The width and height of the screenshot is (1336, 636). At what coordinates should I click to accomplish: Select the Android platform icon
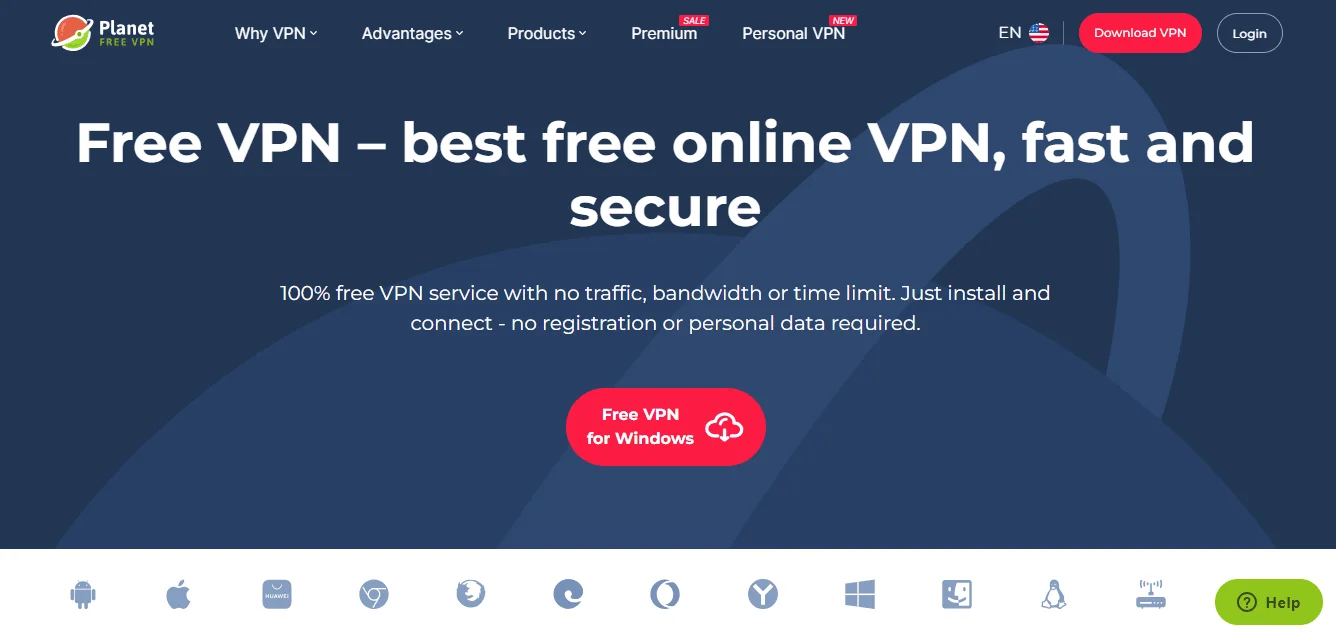coord(83,595)
